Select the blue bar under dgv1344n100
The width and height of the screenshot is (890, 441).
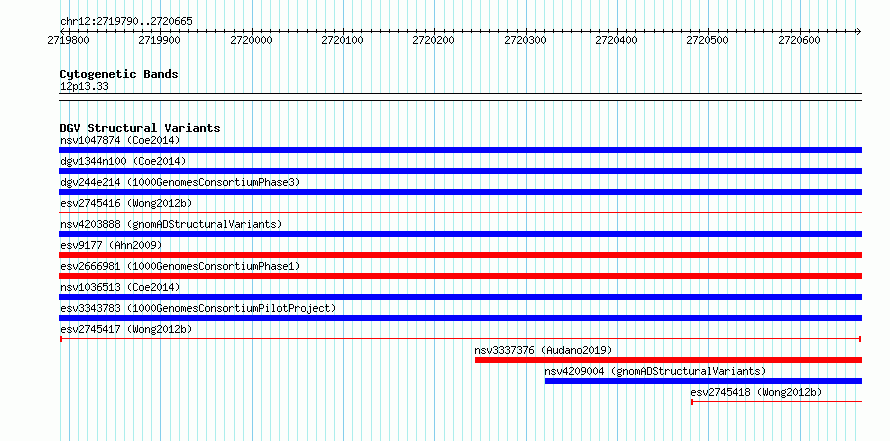tap(460, 171)
